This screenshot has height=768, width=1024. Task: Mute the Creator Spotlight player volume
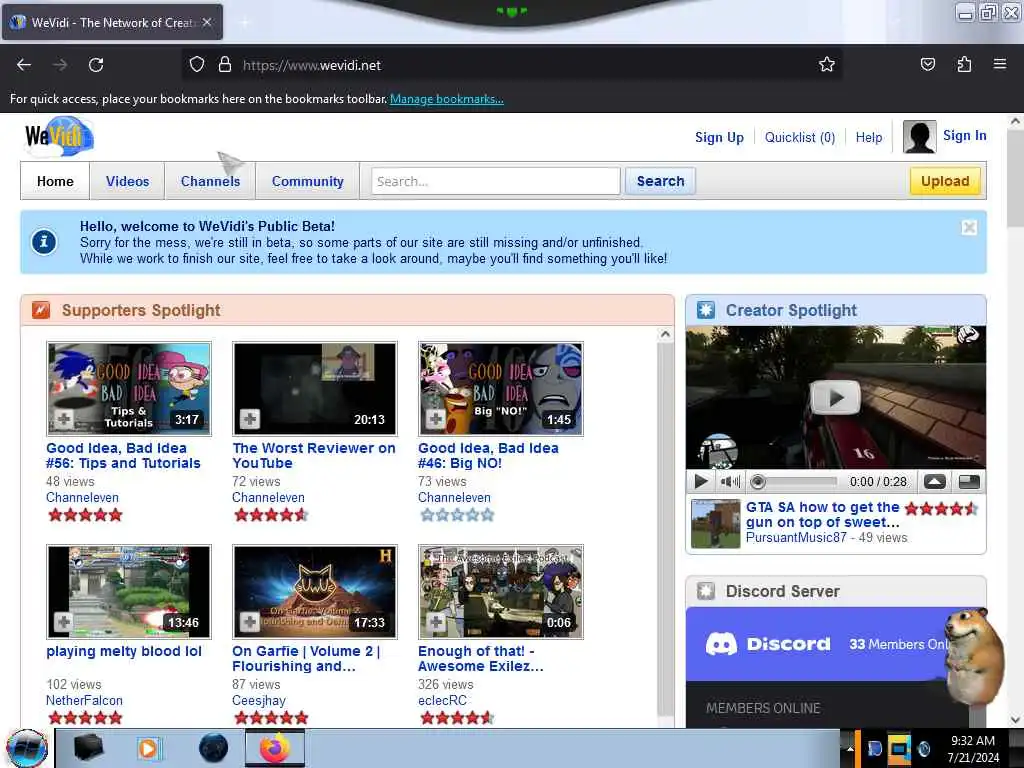[x=729, y=482]
